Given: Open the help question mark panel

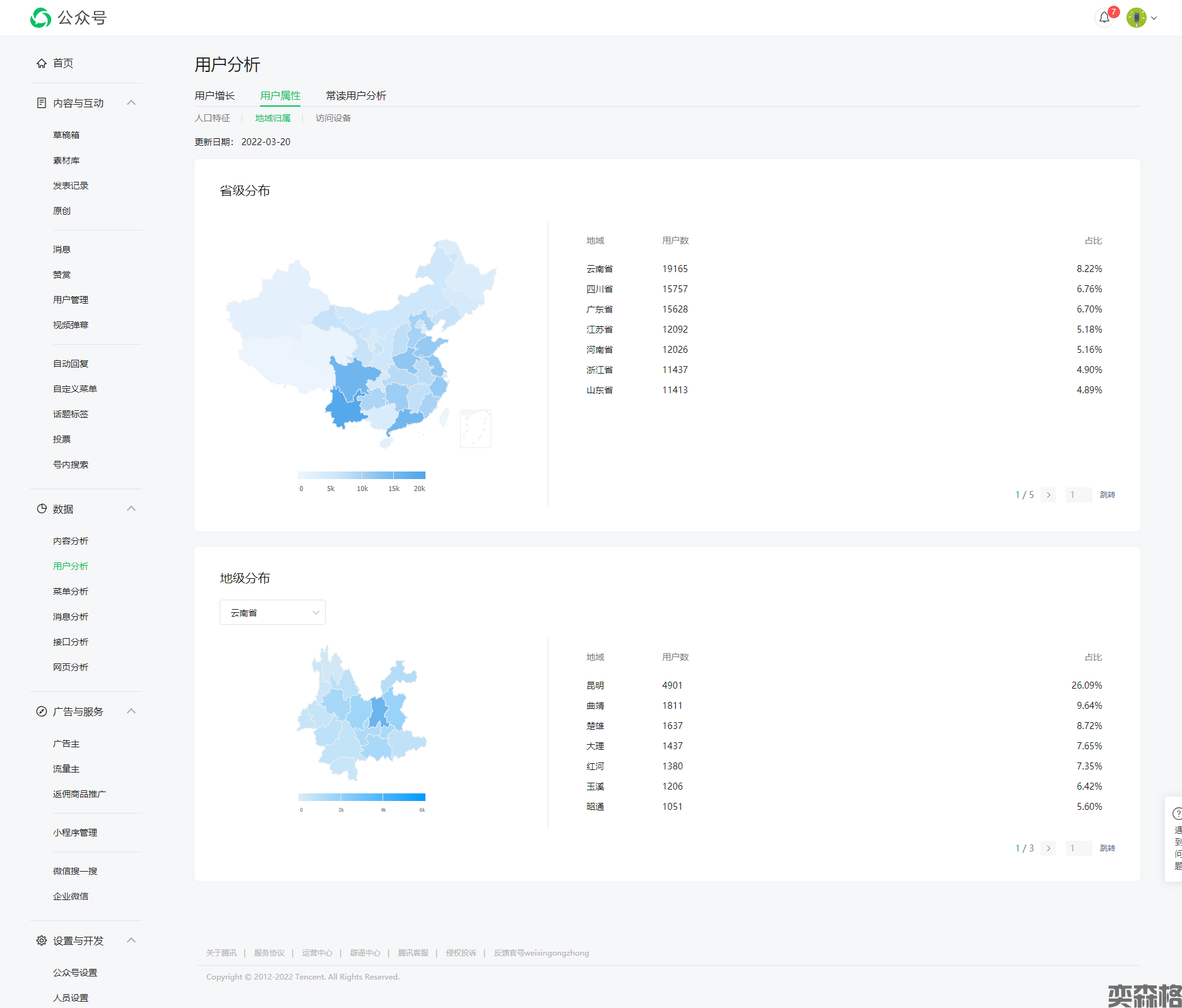Looking at the screenshot, I should point(1176,814).
